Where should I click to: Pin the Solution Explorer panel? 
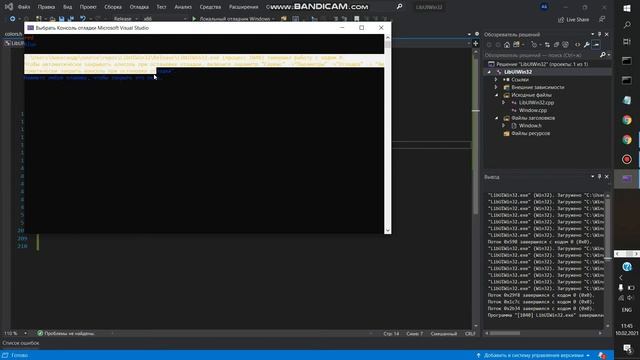[599, 34]
